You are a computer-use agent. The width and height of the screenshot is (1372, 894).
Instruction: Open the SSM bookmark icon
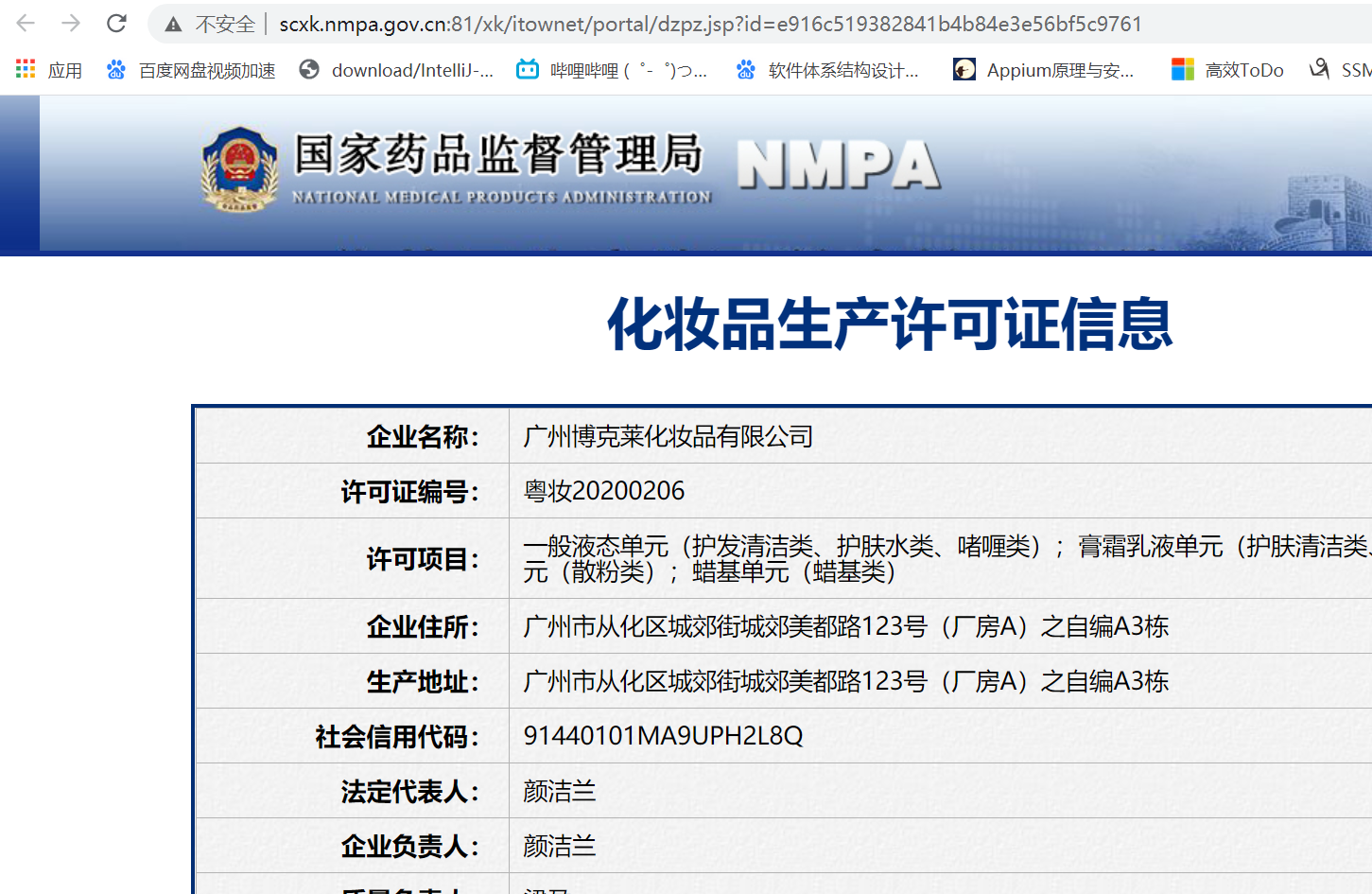pyautogui.click(x=1319, y=69)
